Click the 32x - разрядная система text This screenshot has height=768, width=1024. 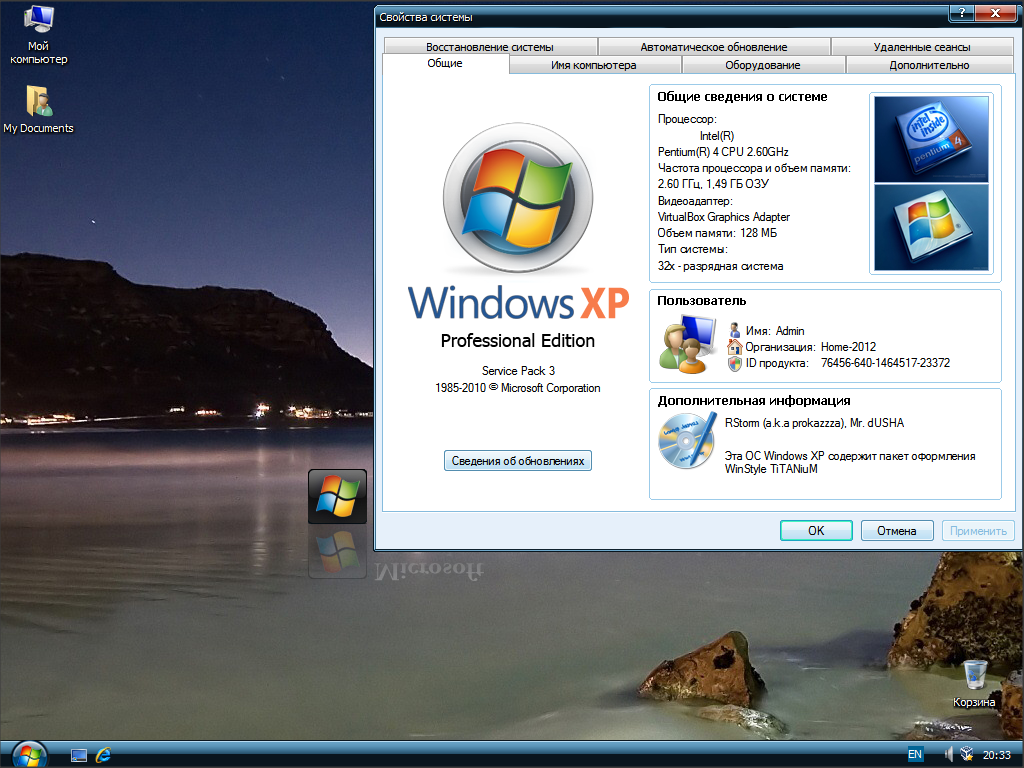pos(720,266)
